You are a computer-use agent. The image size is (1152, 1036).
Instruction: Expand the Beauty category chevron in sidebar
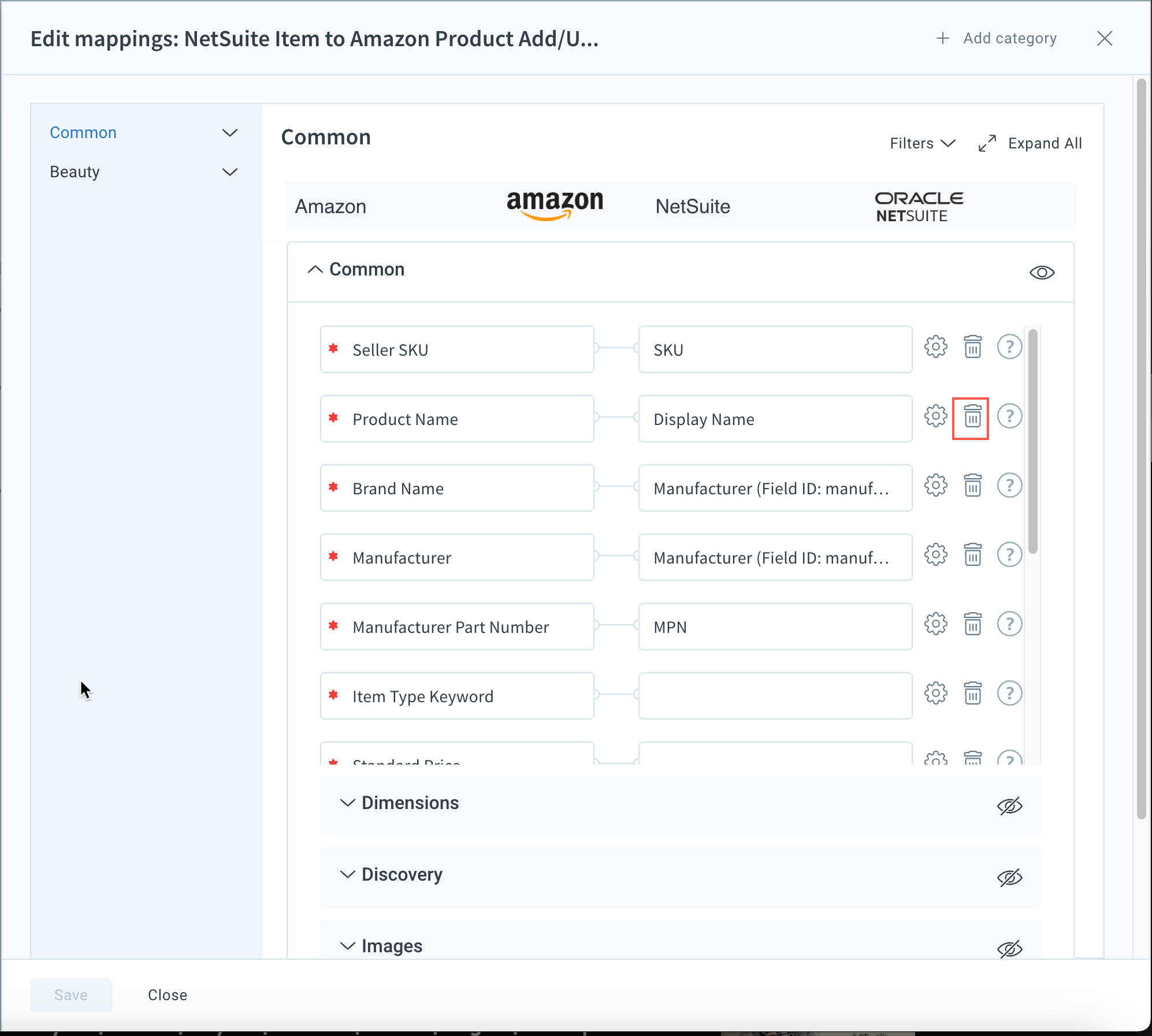[230, 172]
